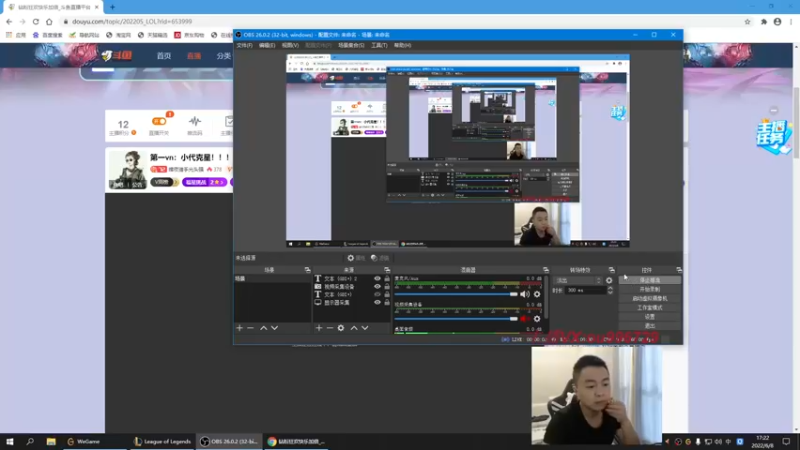Click the browser address bar URL
800x450 pixels.
click(132, 21)
